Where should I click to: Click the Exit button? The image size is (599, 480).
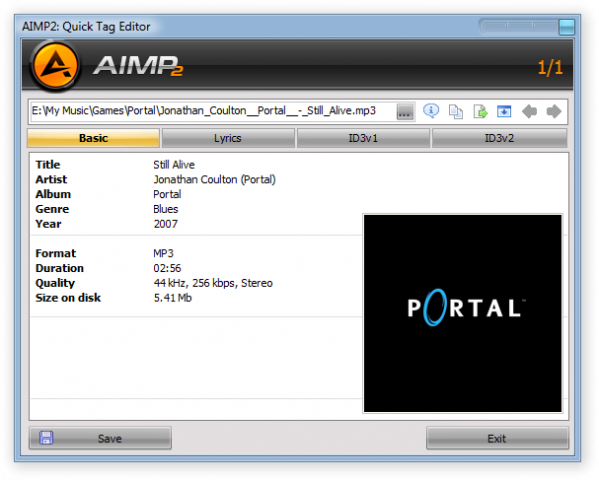[x=497, y=438]
